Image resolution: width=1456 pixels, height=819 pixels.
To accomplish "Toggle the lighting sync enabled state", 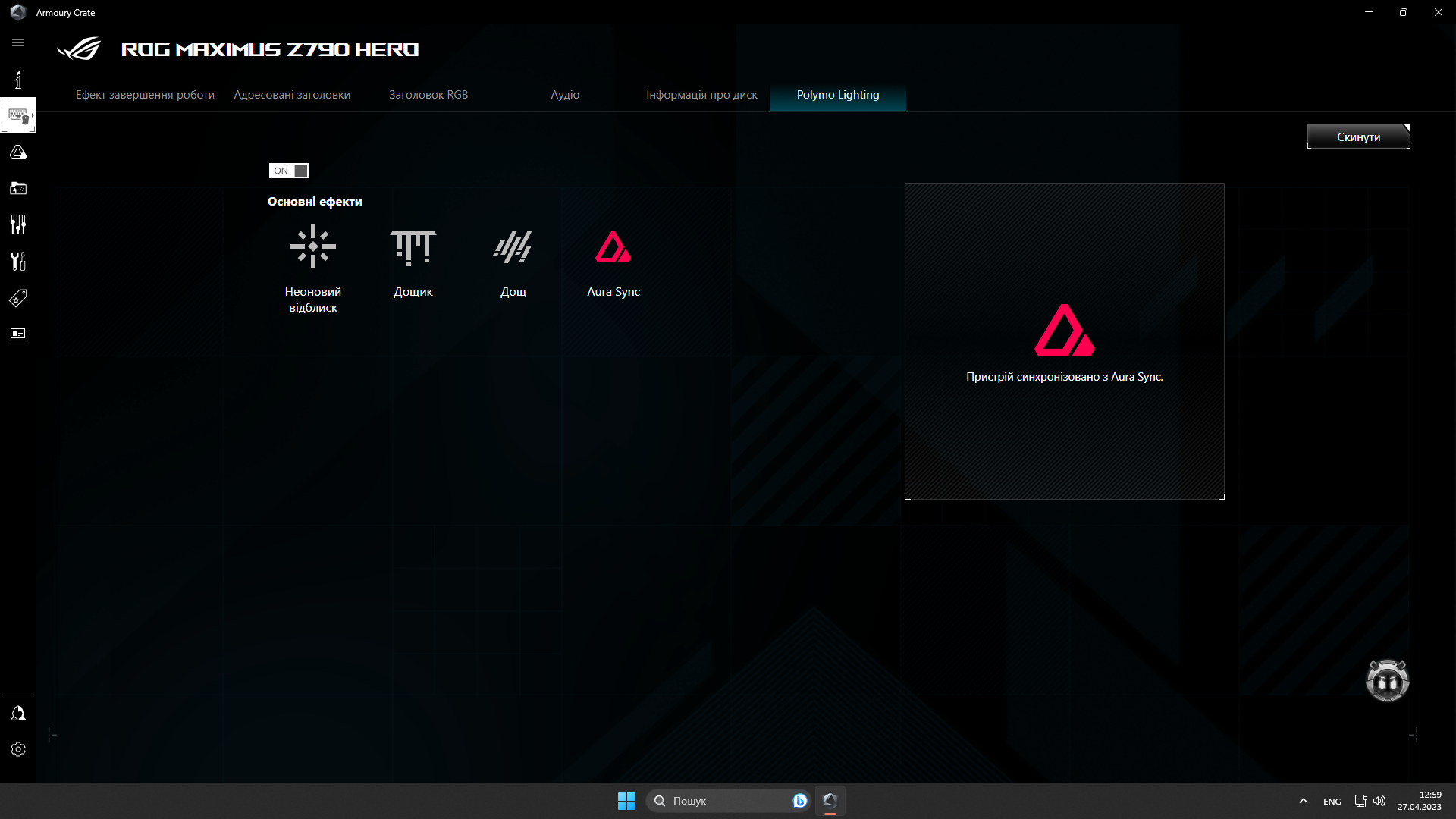I will click(288, 170).
